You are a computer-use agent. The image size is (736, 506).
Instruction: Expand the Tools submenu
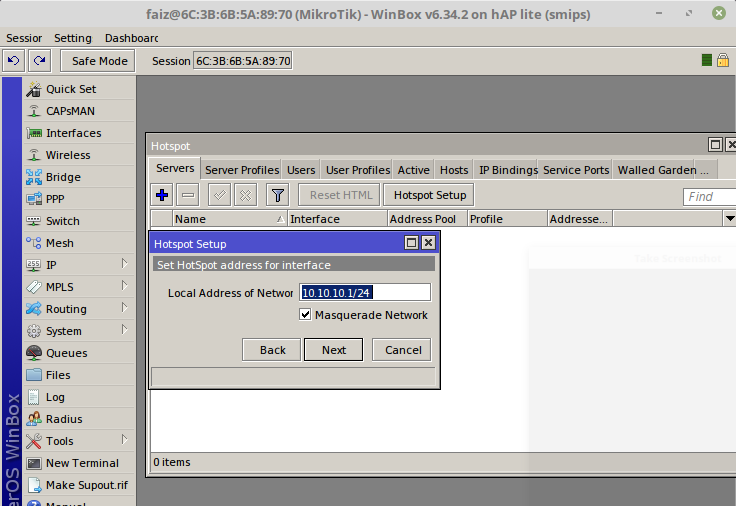[x=124, y=439]
